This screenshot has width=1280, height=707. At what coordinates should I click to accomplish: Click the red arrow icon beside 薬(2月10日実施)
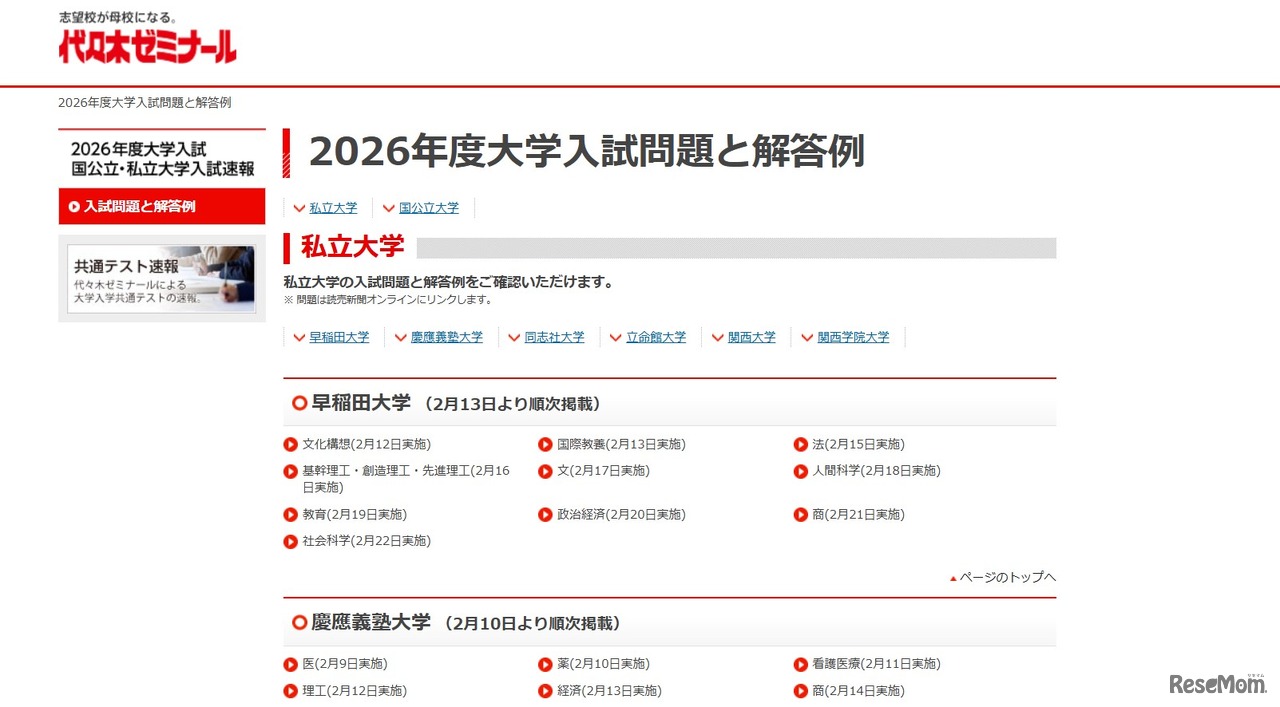(545, 664)
